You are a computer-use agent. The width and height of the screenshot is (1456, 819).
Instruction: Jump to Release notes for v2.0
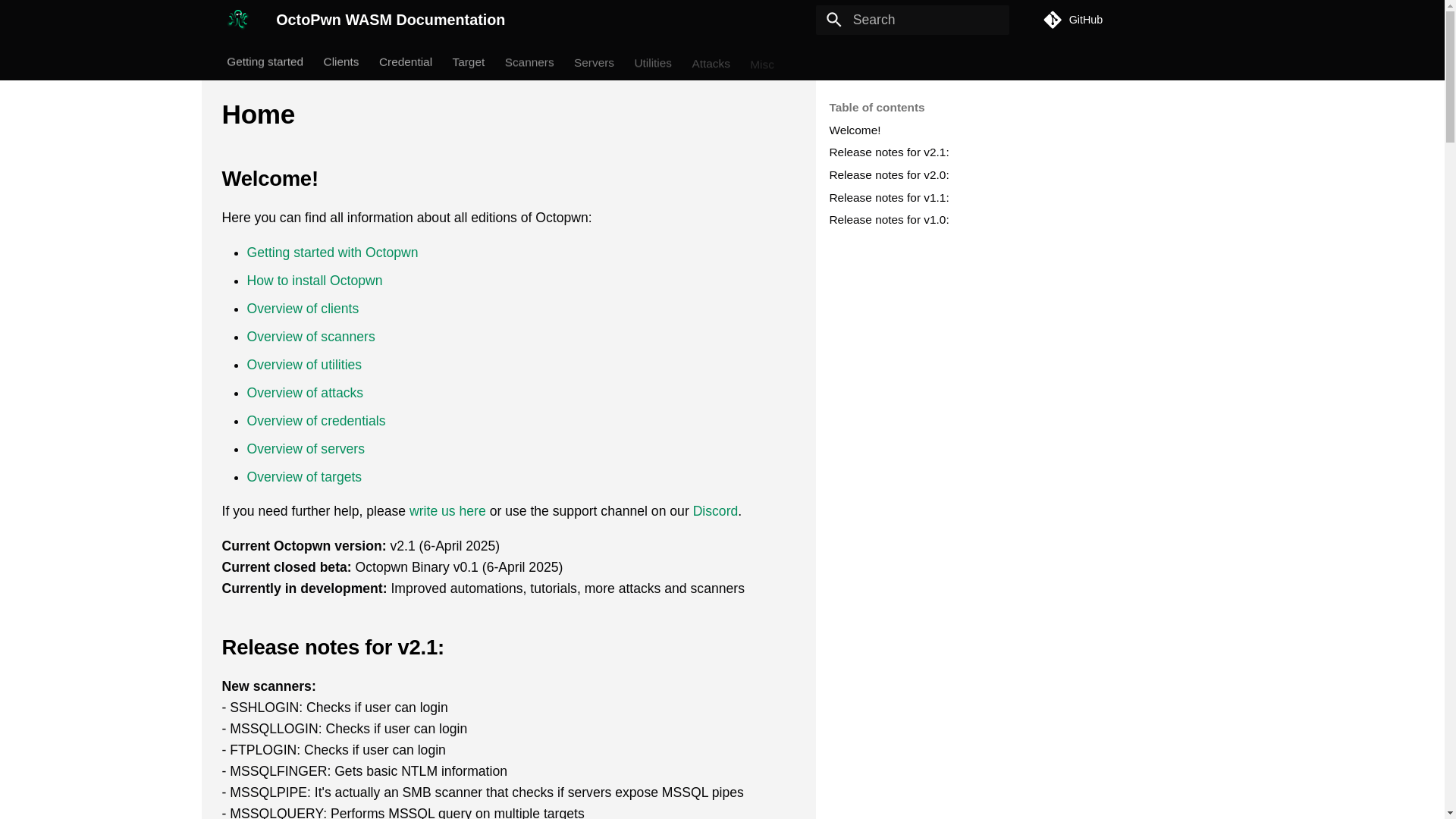[x=889, y=175]
